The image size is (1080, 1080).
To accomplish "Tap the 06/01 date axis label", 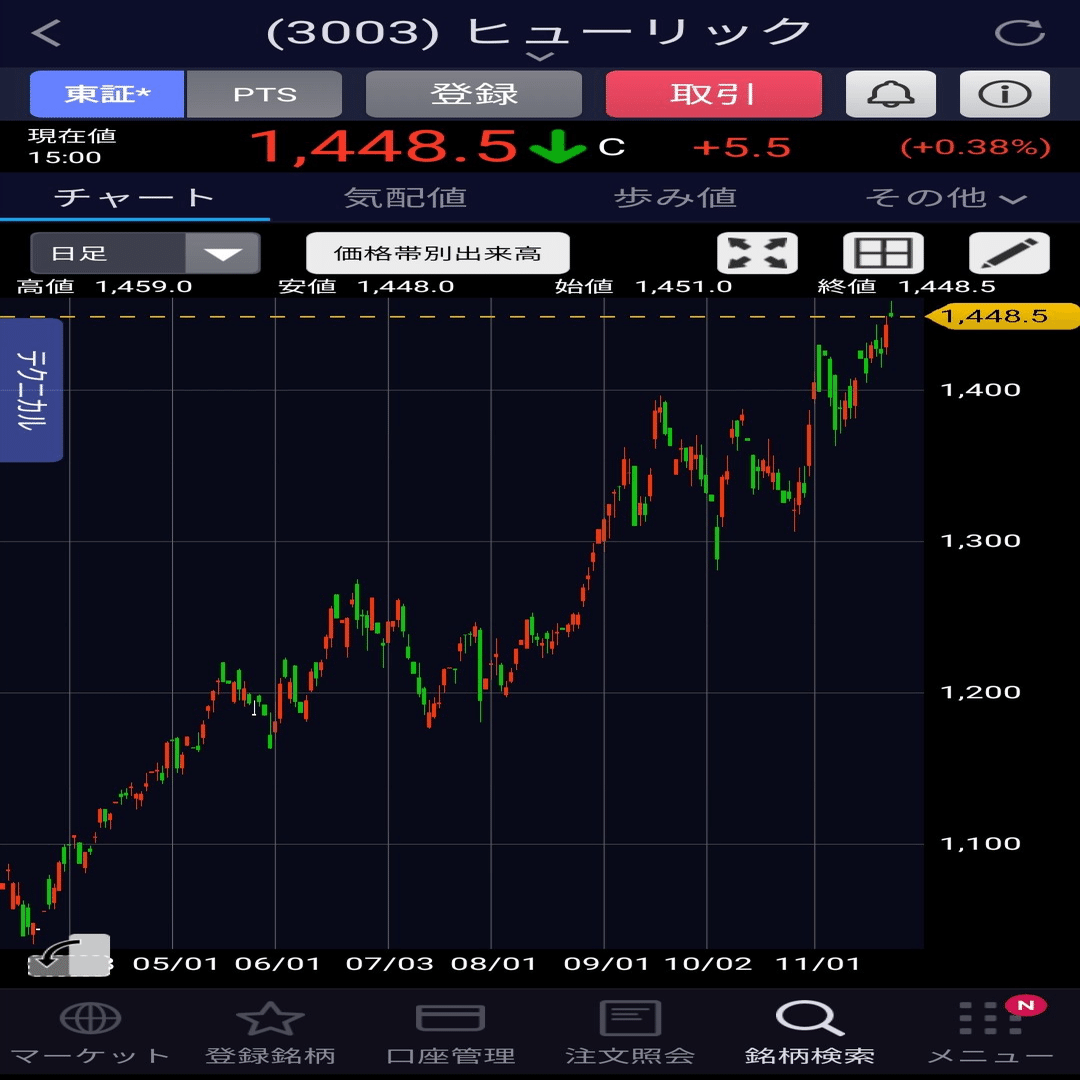I will click(278, 964).
